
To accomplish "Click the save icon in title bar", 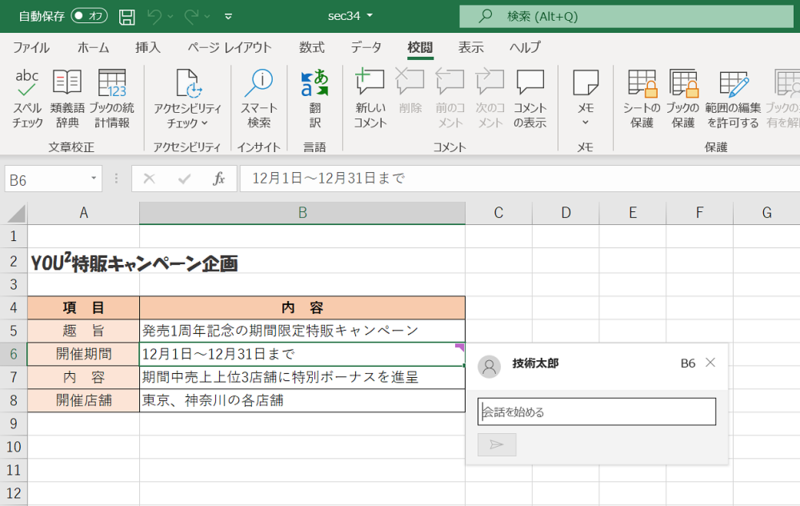I will click(127, 16).
